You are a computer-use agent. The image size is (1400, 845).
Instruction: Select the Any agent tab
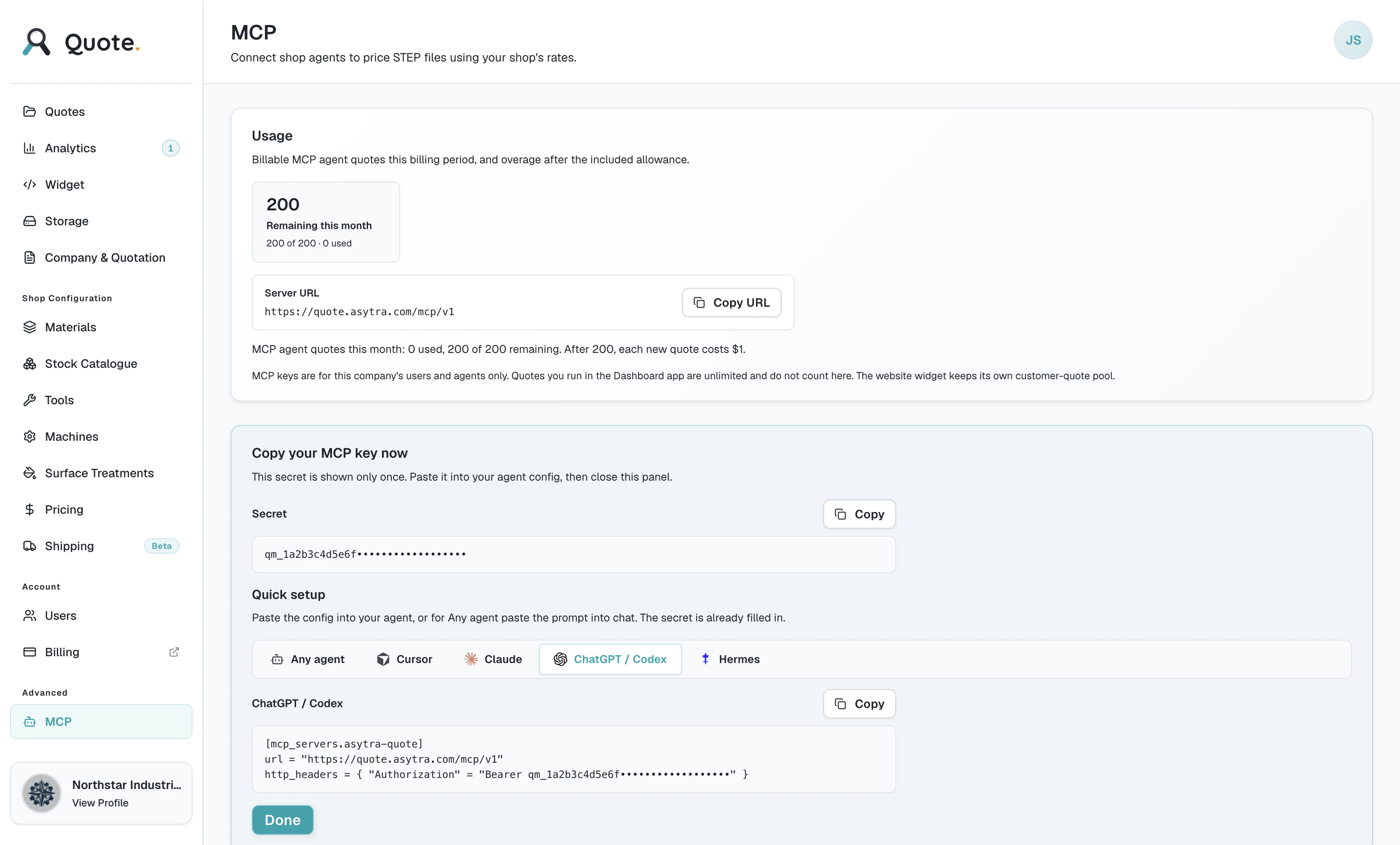307,659
